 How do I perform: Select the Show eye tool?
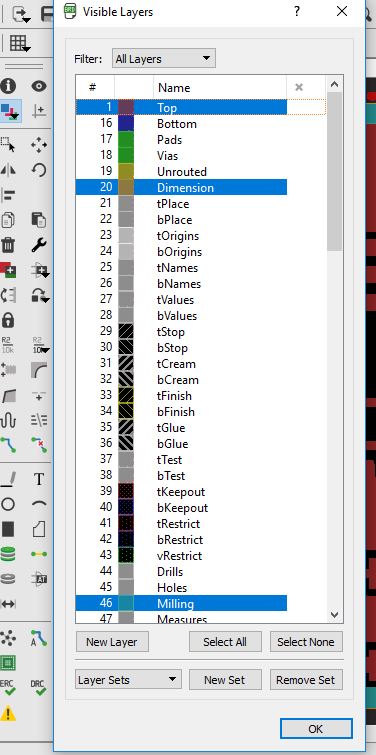39,86
